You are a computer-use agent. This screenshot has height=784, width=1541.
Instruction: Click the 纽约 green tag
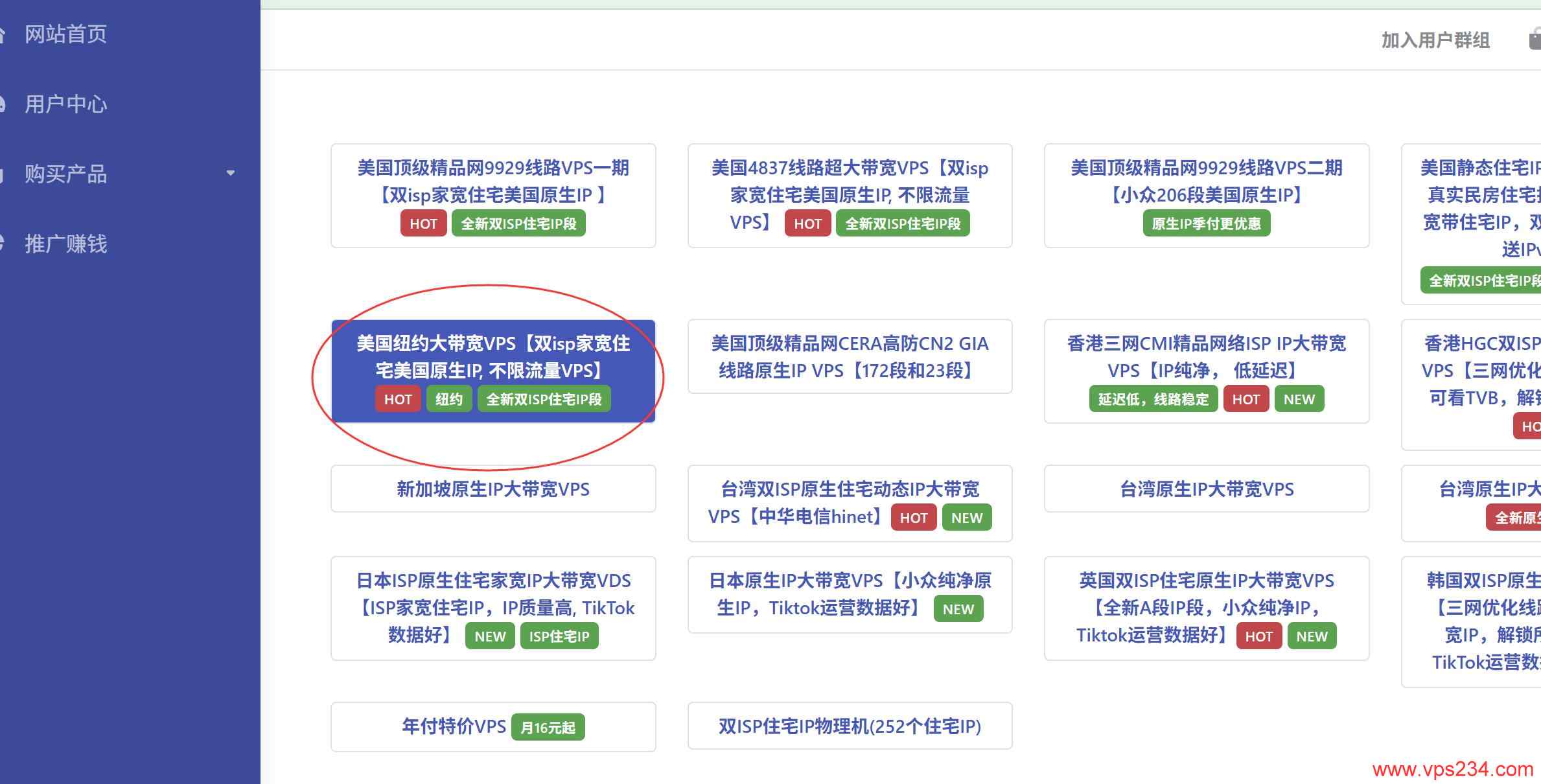tap(449, 399)
